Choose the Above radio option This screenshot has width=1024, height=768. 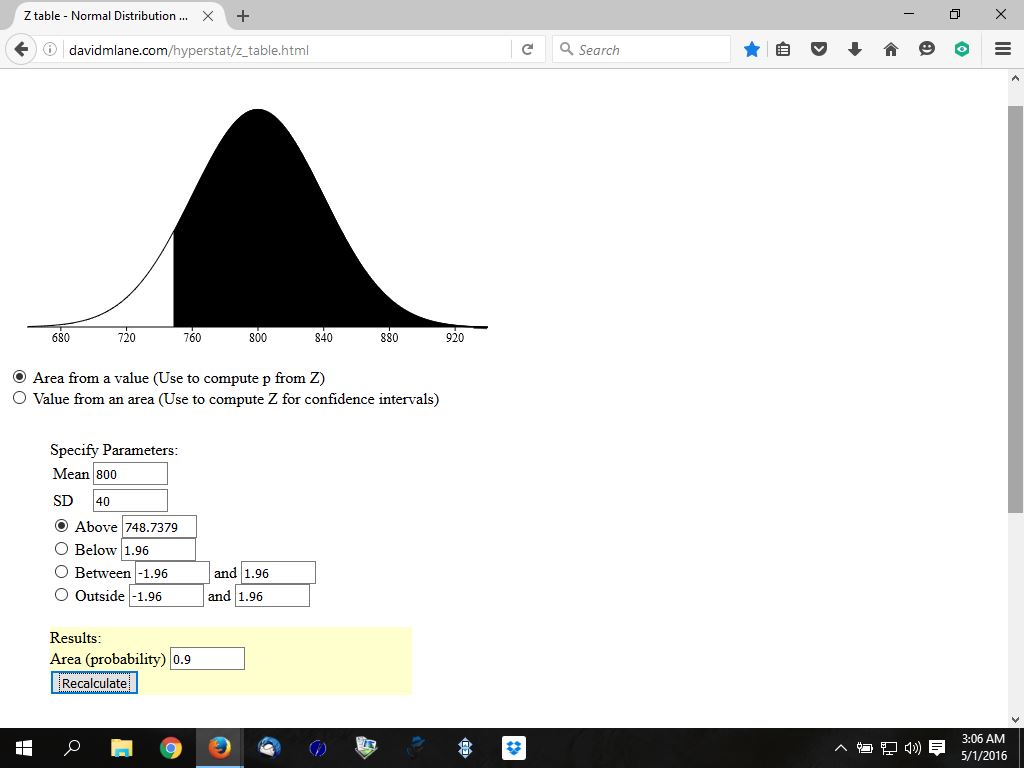tap(61, 526)
